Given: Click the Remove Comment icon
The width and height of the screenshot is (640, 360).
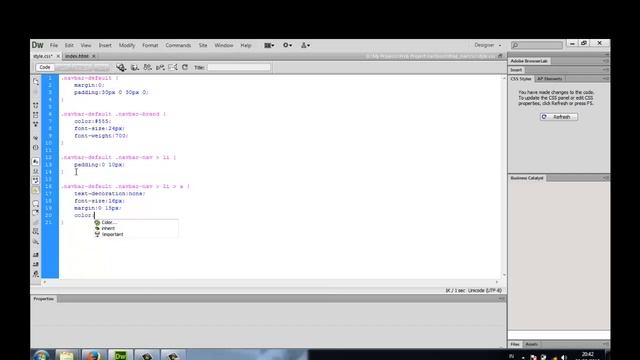Looking at the screenshot, I should [x=36, y=213].
